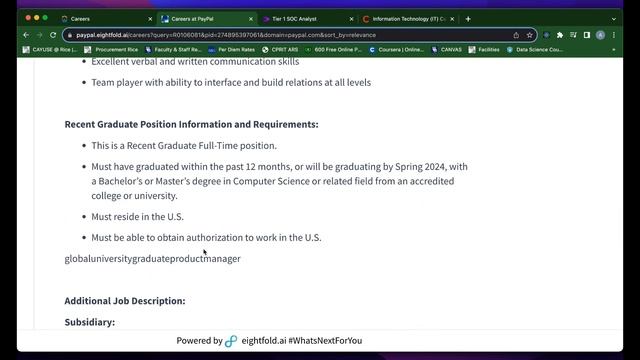Switch to Information Technology (IT) tab
The width and height of the screenshot is (640, 360).
click(x=408, y=19)
